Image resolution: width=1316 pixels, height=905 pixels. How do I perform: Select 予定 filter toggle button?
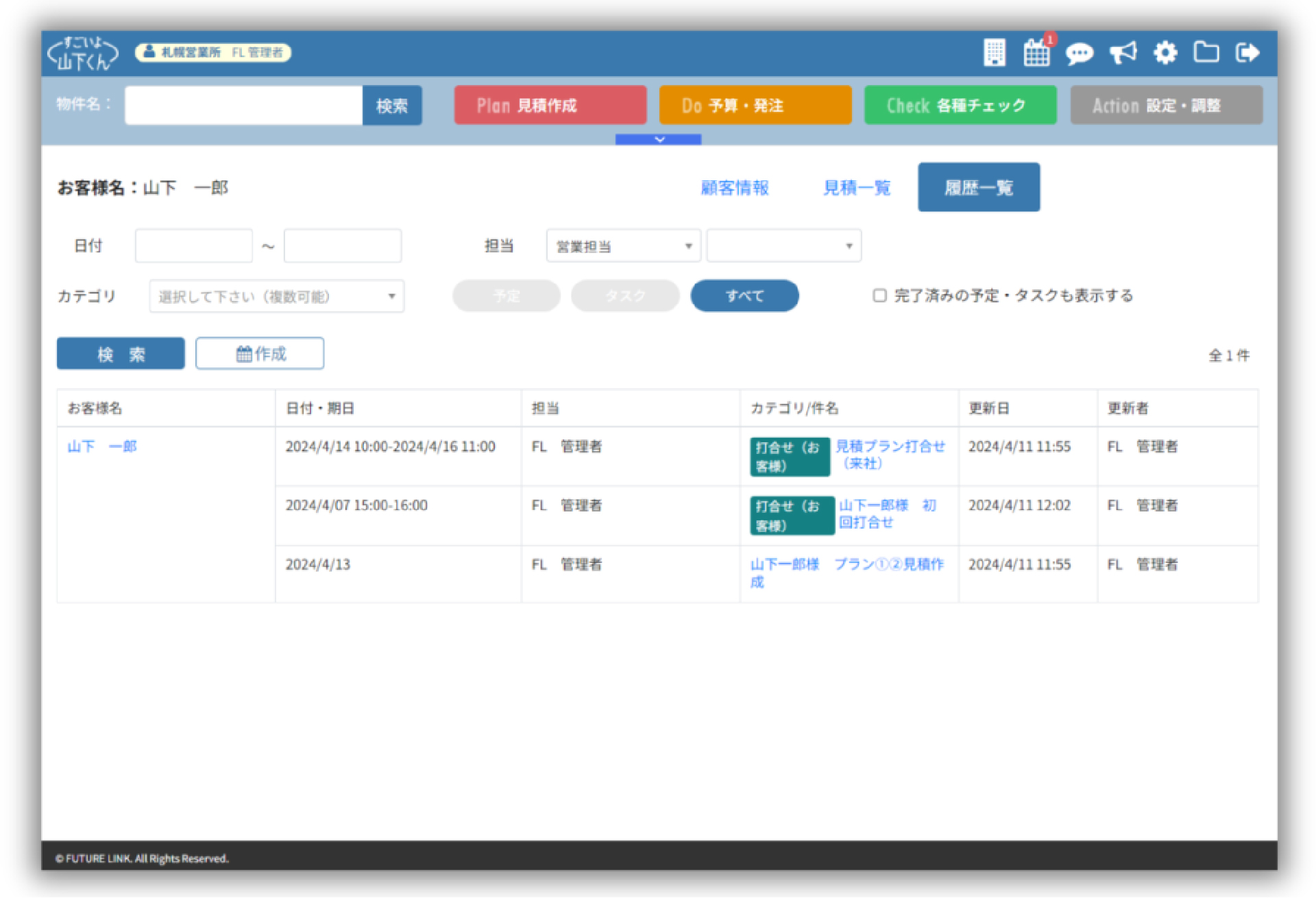pos(505,294)
